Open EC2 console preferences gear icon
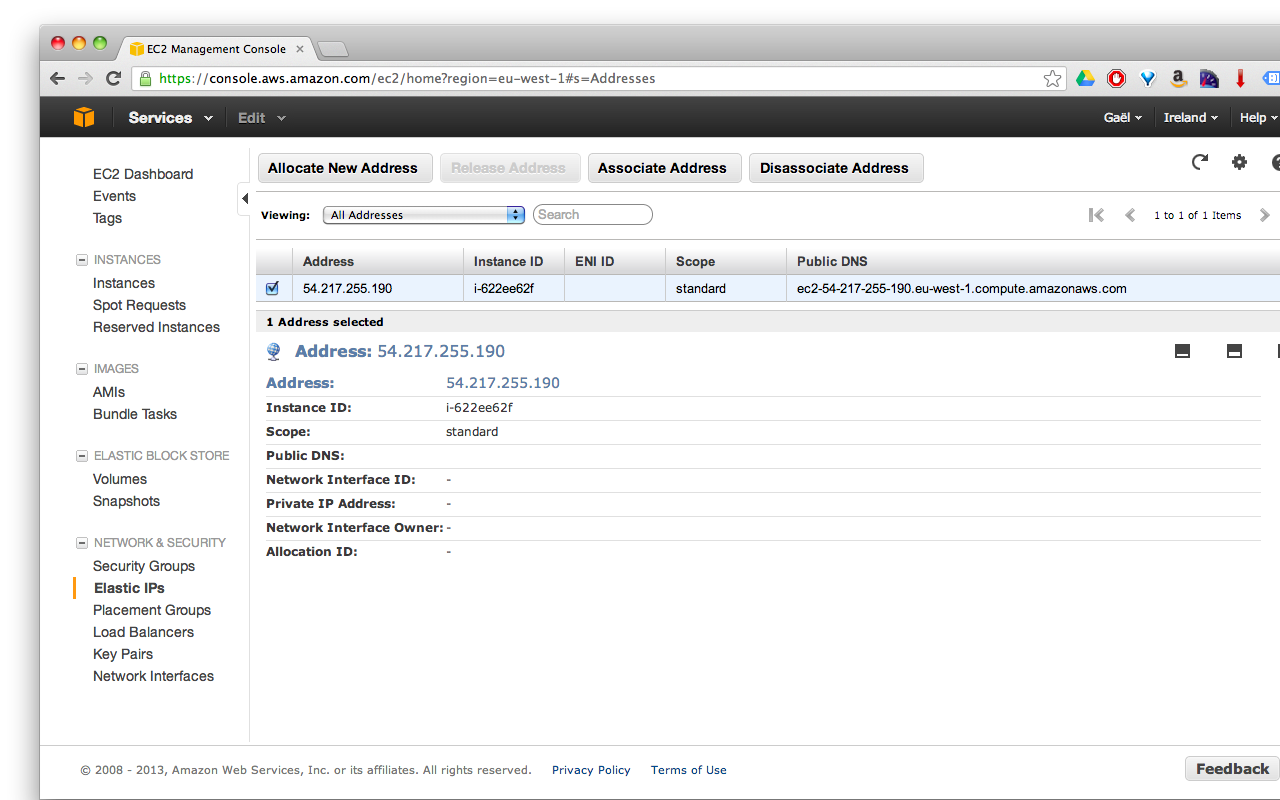1280x800 pixels. (1239, 161)
